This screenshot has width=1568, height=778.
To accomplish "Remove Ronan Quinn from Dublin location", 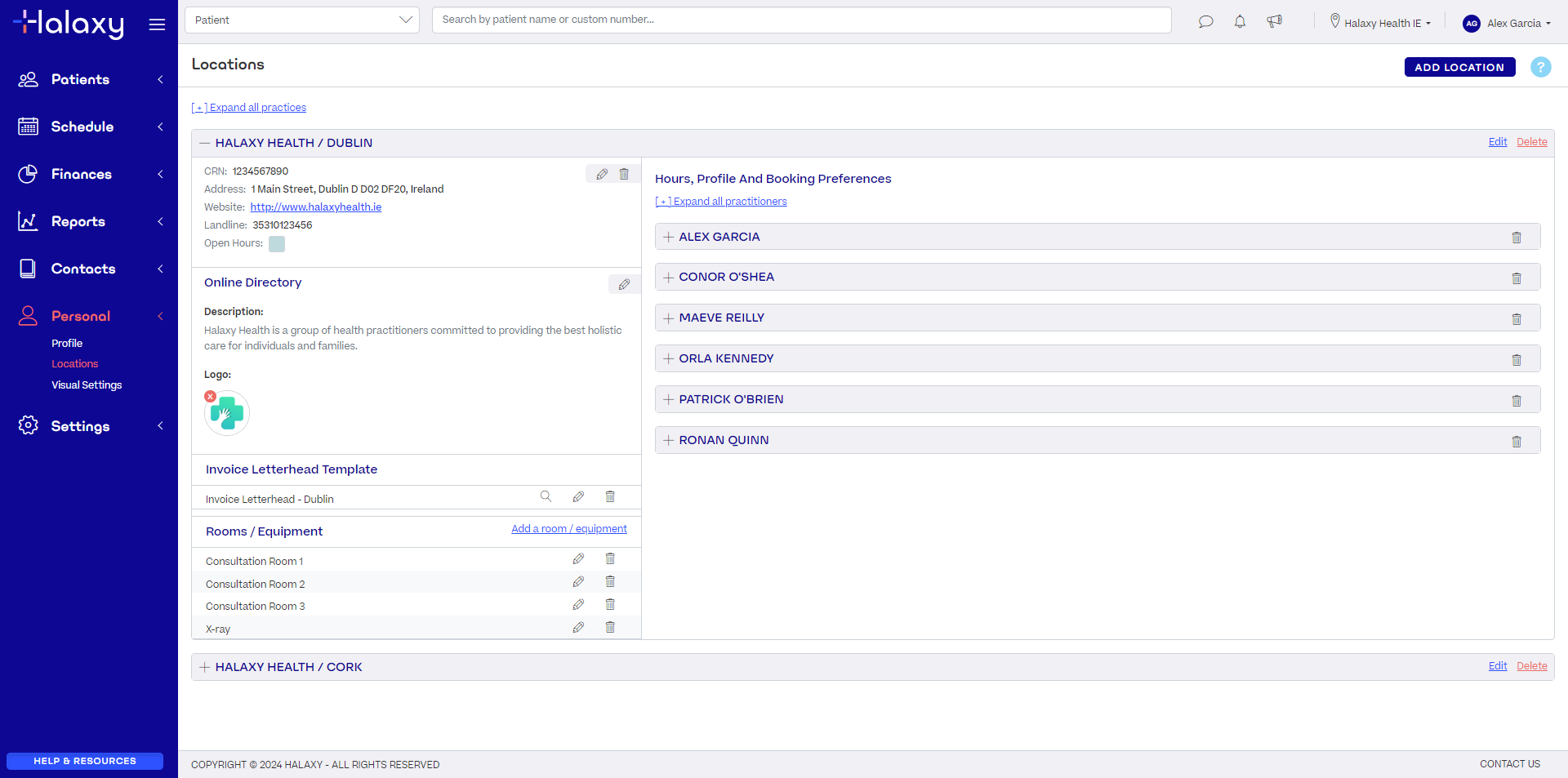I will 1517,442.
